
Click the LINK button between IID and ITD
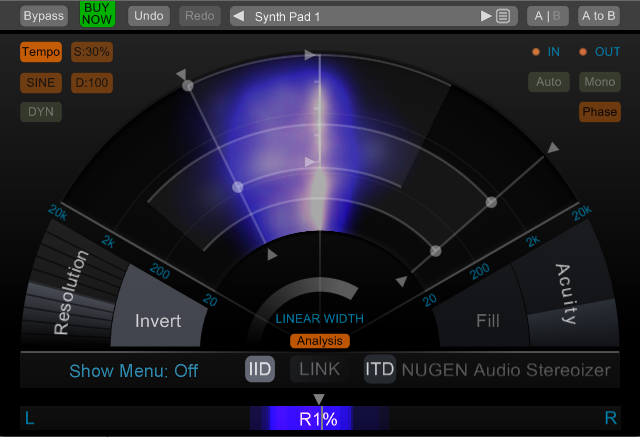click(319, 369)
